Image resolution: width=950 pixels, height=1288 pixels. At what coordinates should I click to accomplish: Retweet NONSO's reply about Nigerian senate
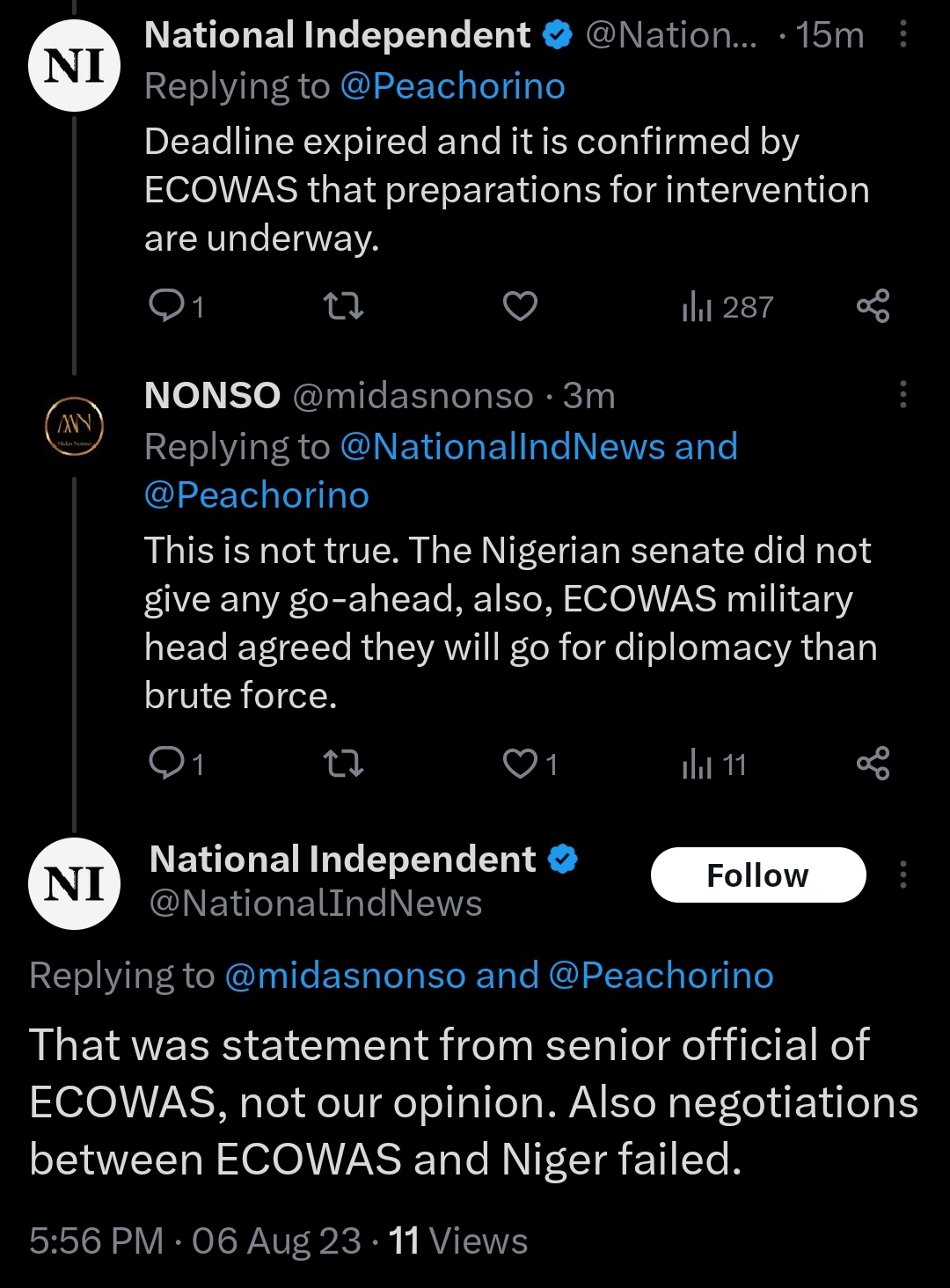coord(343,764)
